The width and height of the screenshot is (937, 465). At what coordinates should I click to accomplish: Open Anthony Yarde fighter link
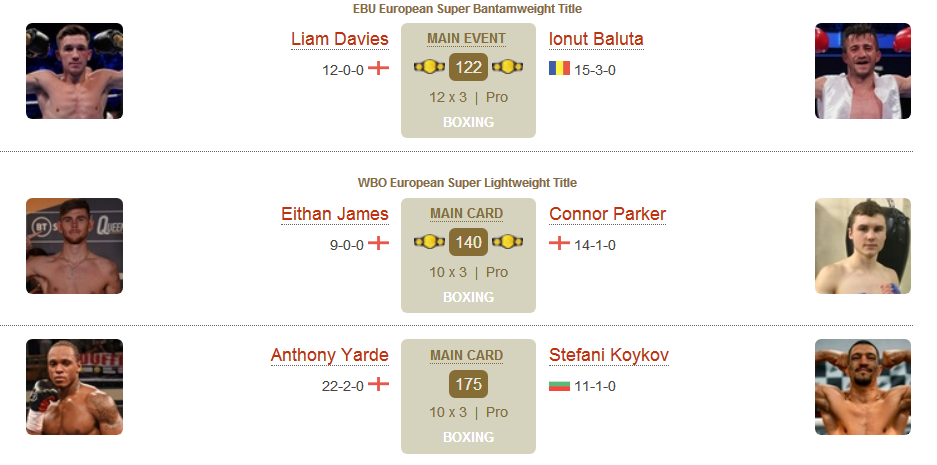(329, 355)
